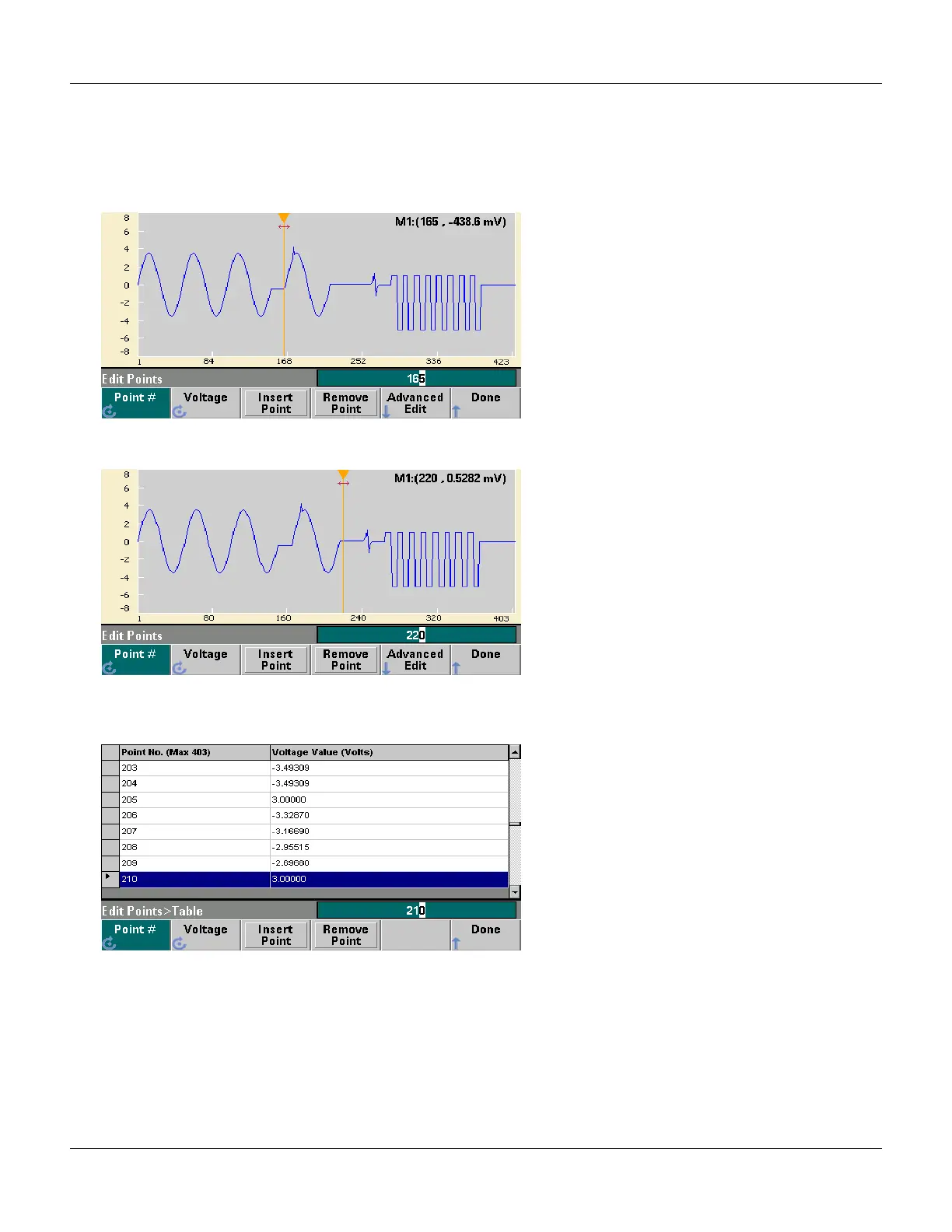952x1232 pixels.
Task: Click Insert Point in Edit Points>Table screen
Action: (276, 935)
